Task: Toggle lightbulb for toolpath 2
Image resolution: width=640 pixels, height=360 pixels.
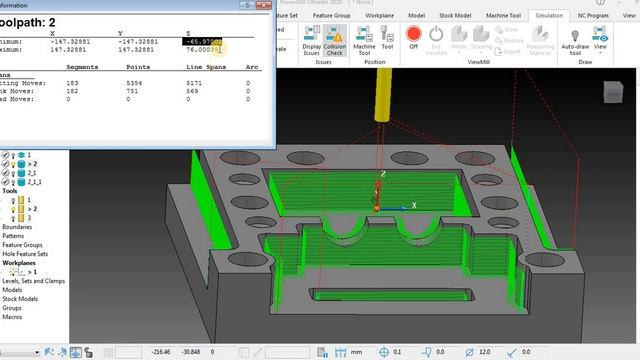Action: coord(13,164)
